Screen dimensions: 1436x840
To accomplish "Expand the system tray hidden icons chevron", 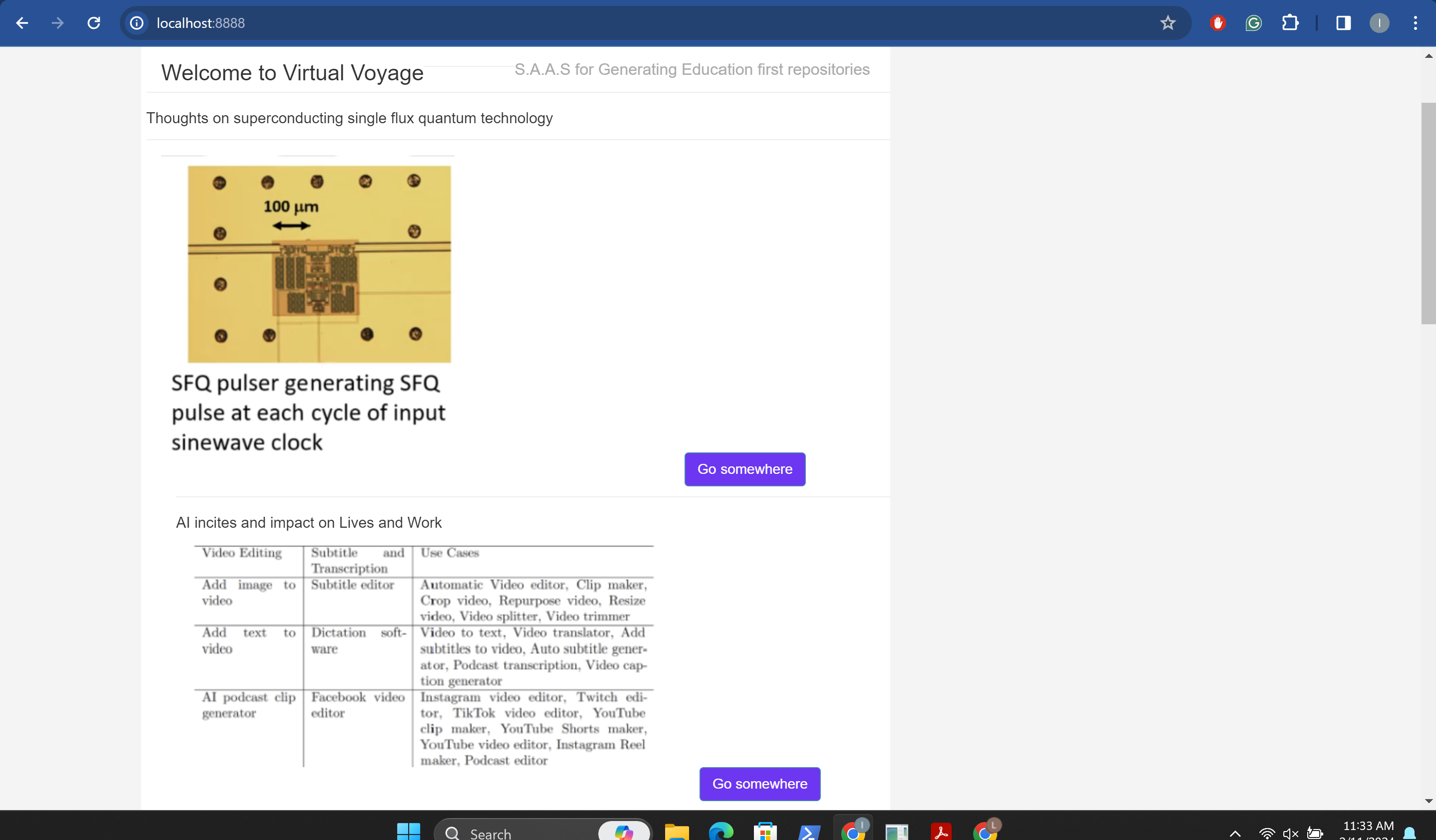I will (x=1235, y=833).
